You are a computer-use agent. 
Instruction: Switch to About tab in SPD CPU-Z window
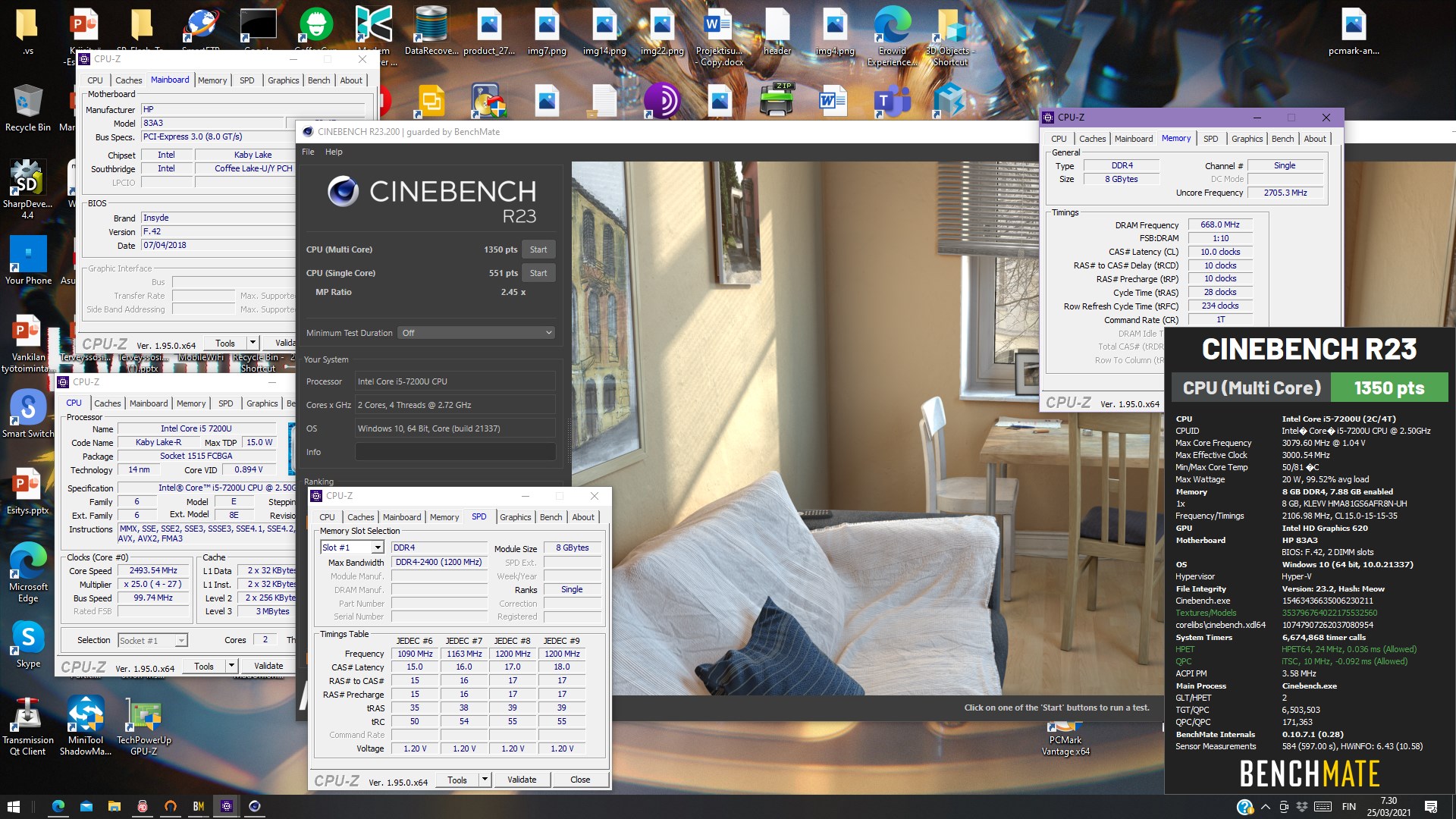583,517
